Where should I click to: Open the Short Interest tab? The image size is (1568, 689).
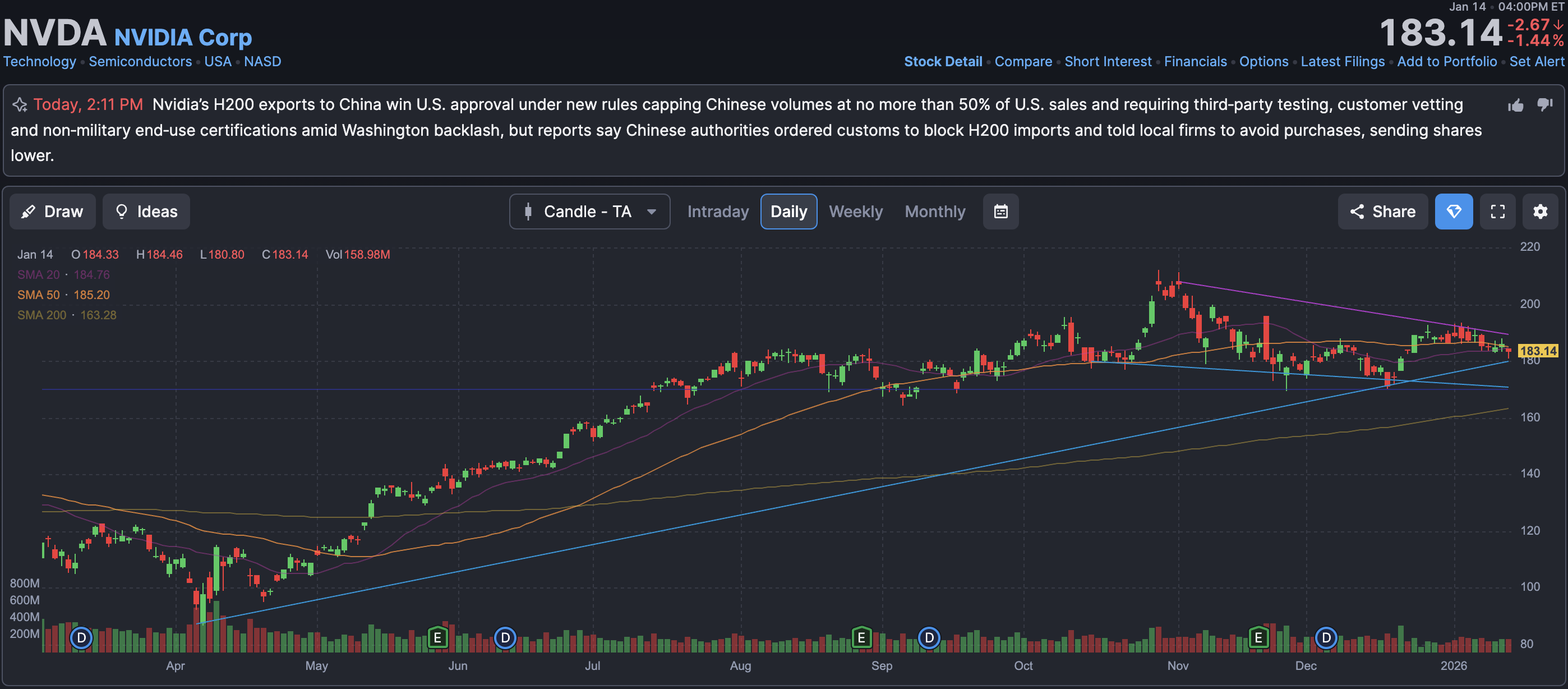pyautogui.click(x=1108, y=62)
